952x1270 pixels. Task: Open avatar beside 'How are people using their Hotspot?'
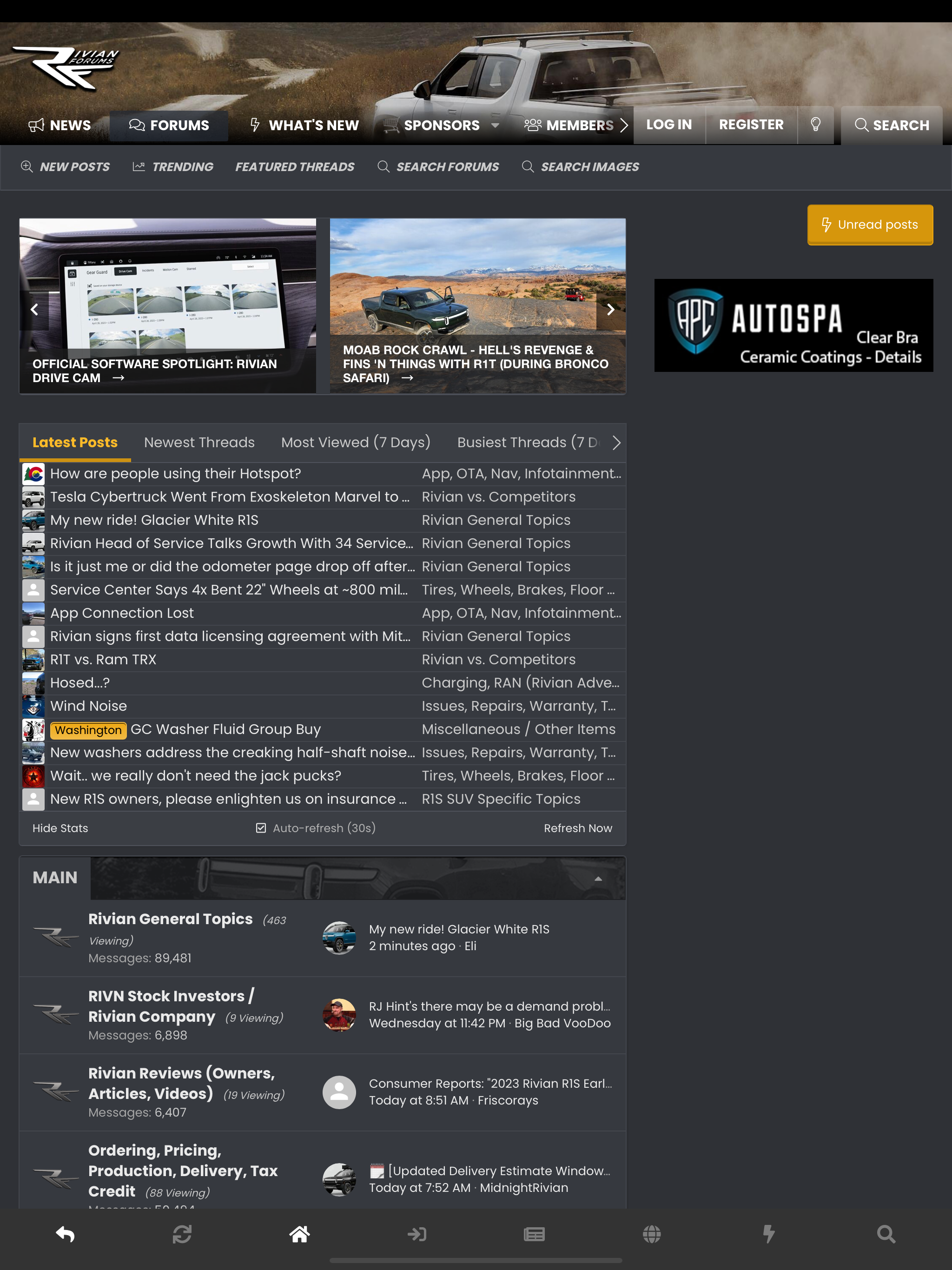click(x=33, y=474)
